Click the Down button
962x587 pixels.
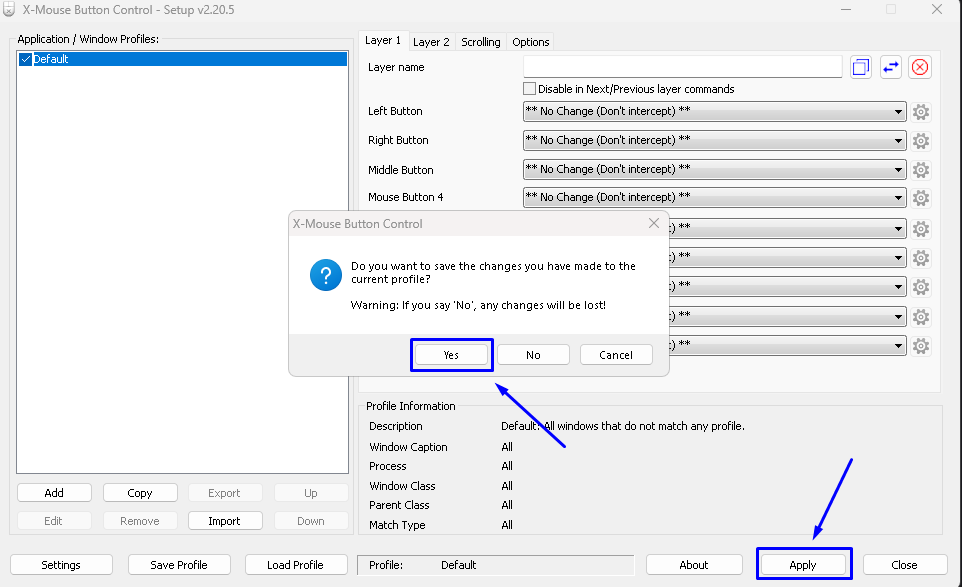[x=311, y=521]
